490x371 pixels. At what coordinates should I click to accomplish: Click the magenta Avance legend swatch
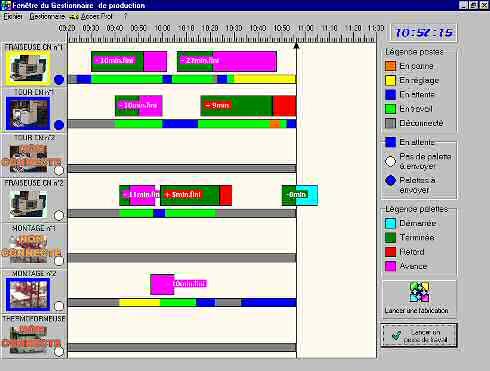(390, 266)
